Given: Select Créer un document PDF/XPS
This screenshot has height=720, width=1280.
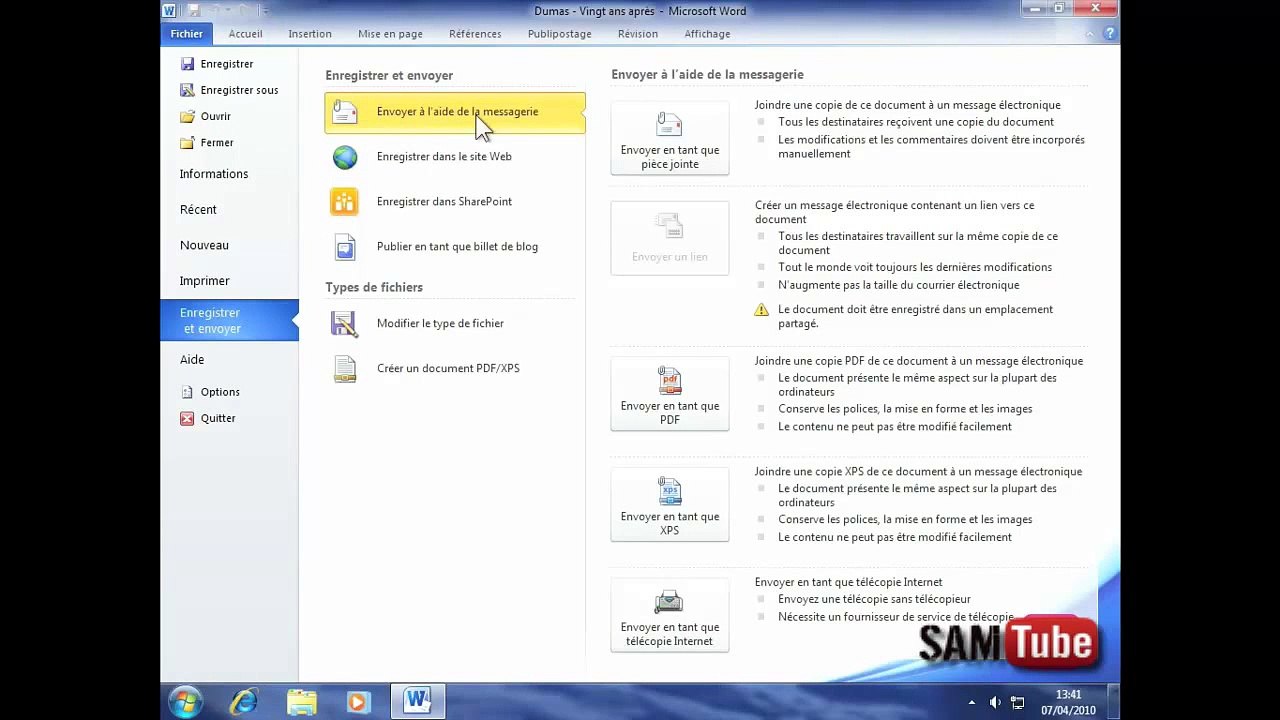Looking at the screenshot, I should pyautogui.click(x=455, y=369).
